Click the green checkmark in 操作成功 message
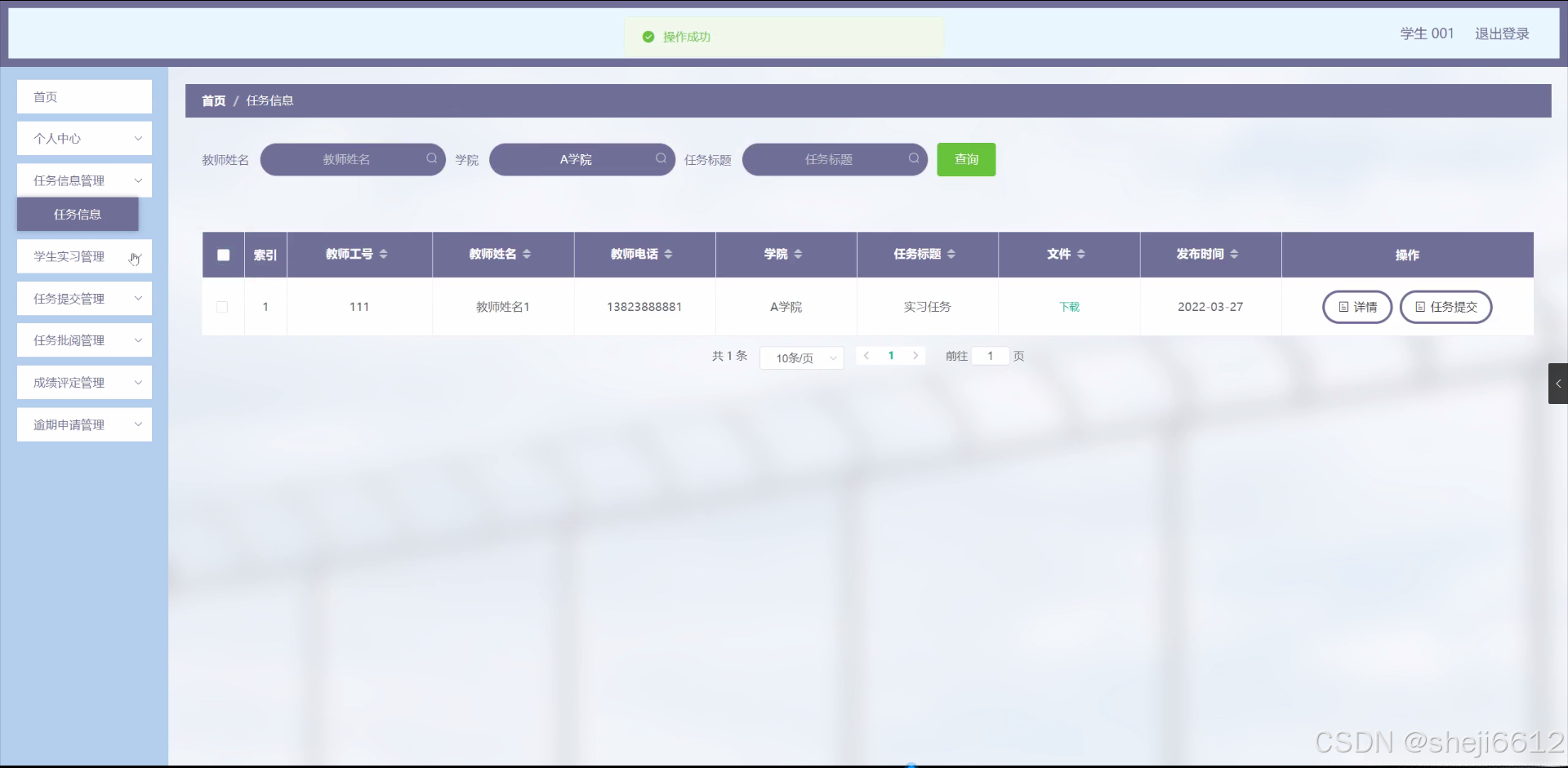This screenshot has height=768, width=1568. 648,37
